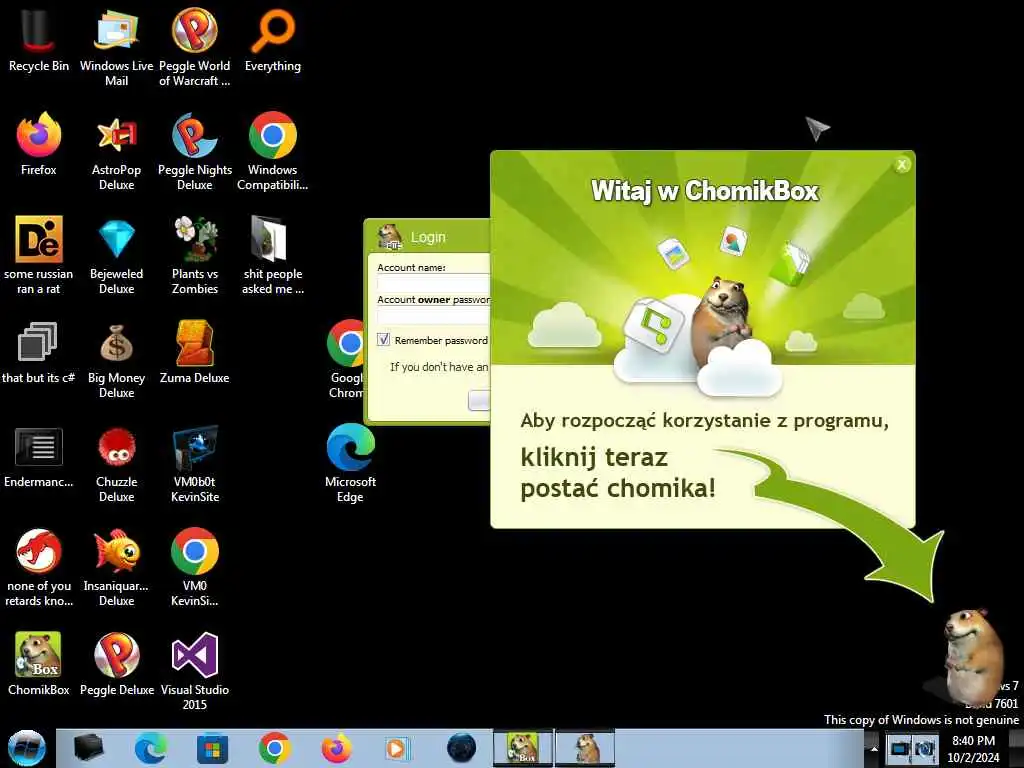Open Visual Studio 2015 desktop icon
The width and height of the screenshot is (1024, 768).
(195, 670)
